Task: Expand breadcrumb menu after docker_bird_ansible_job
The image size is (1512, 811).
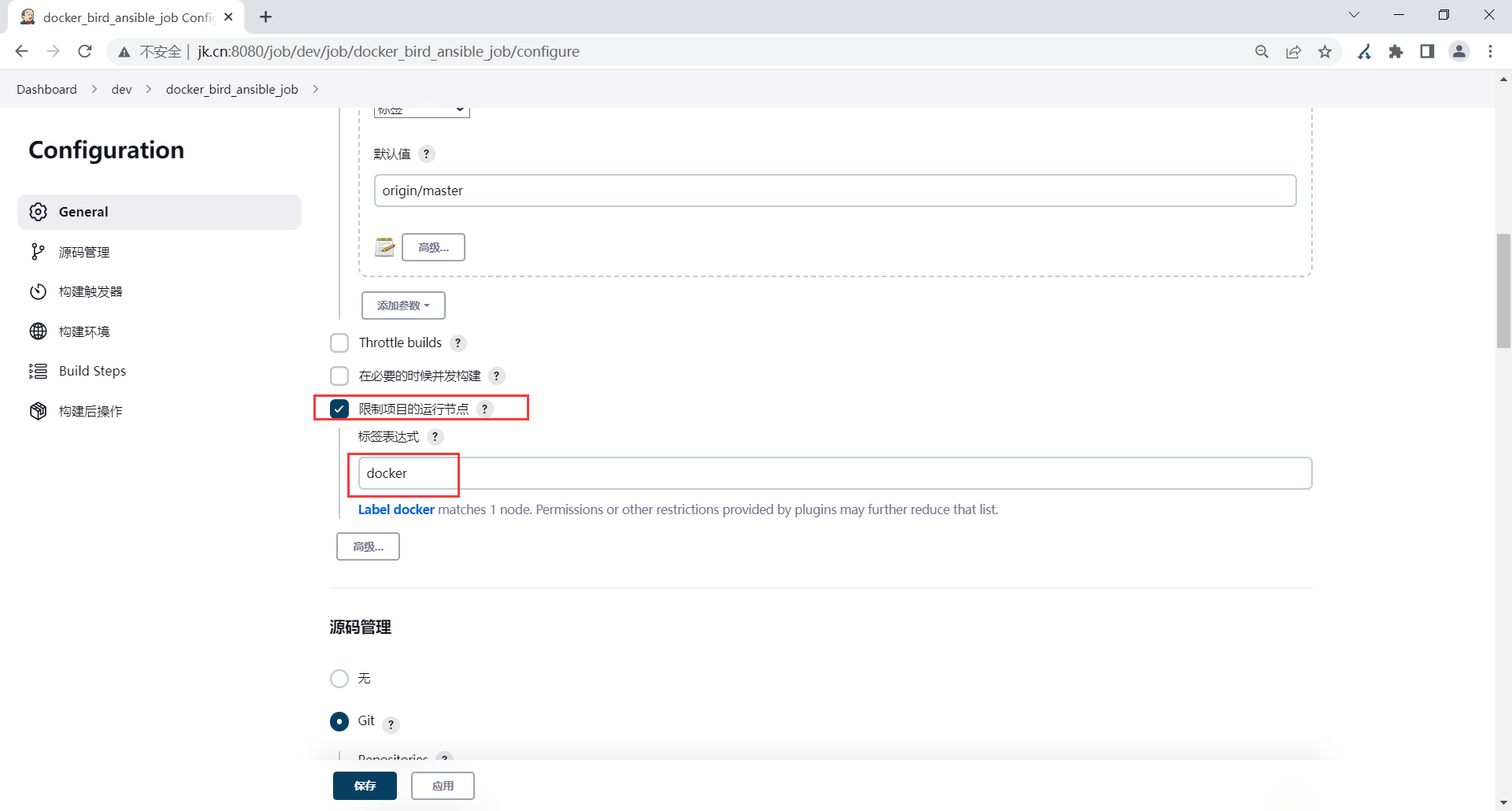Action: 316,89
